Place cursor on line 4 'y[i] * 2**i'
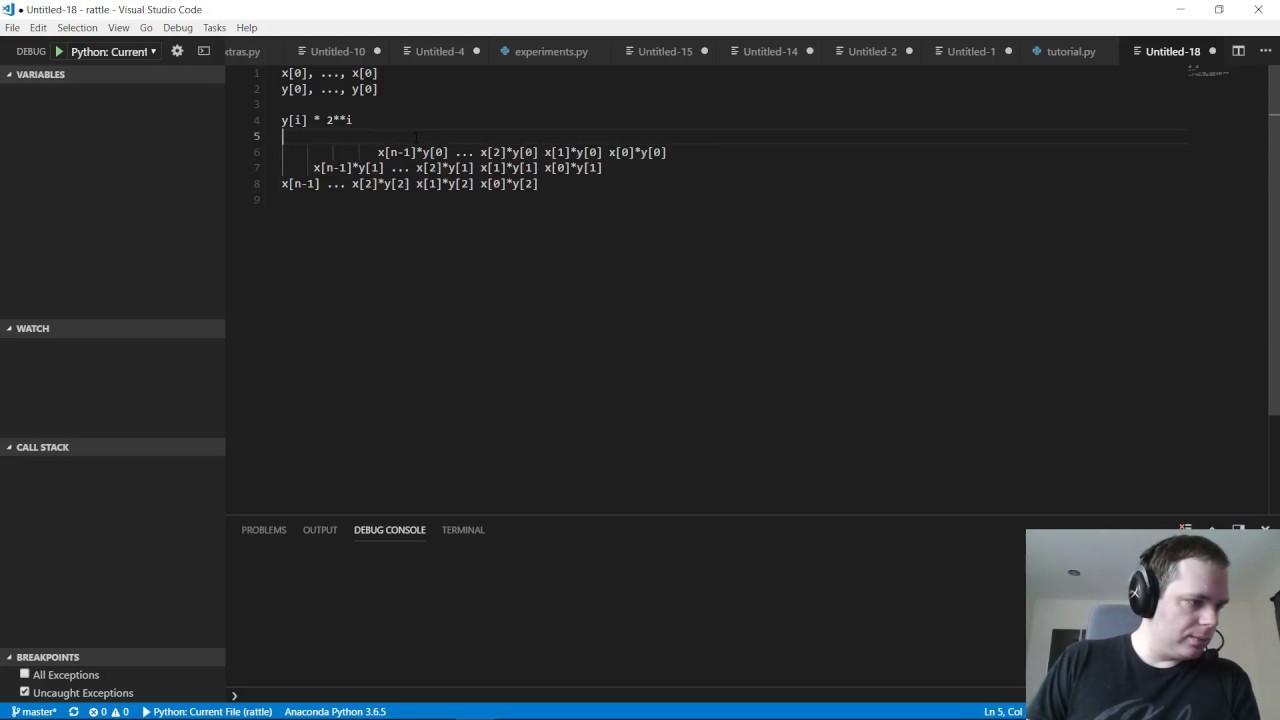The width and height of the screenshot is (1280, 720). [x=316, y=120]
